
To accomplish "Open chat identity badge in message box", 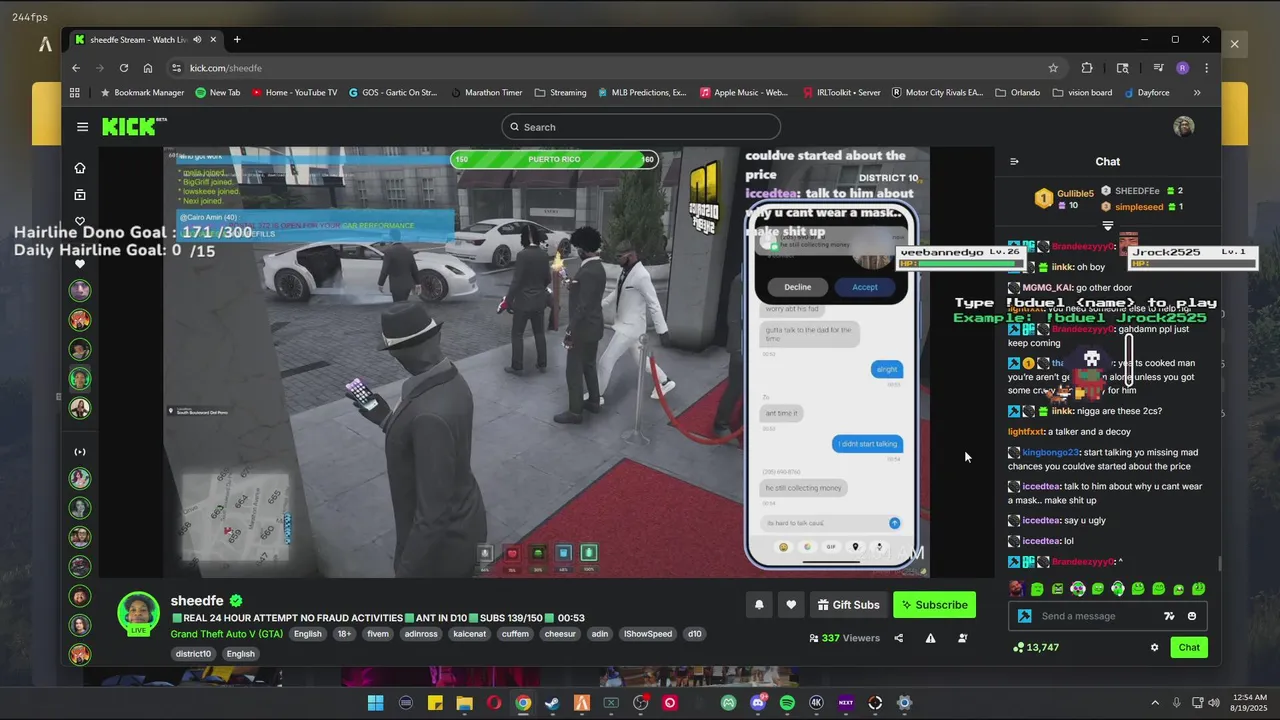I will point(1024,616).
